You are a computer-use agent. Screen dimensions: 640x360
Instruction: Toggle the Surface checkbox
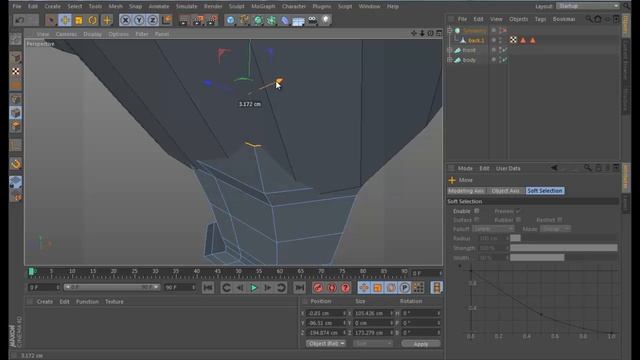pos(476,220)
